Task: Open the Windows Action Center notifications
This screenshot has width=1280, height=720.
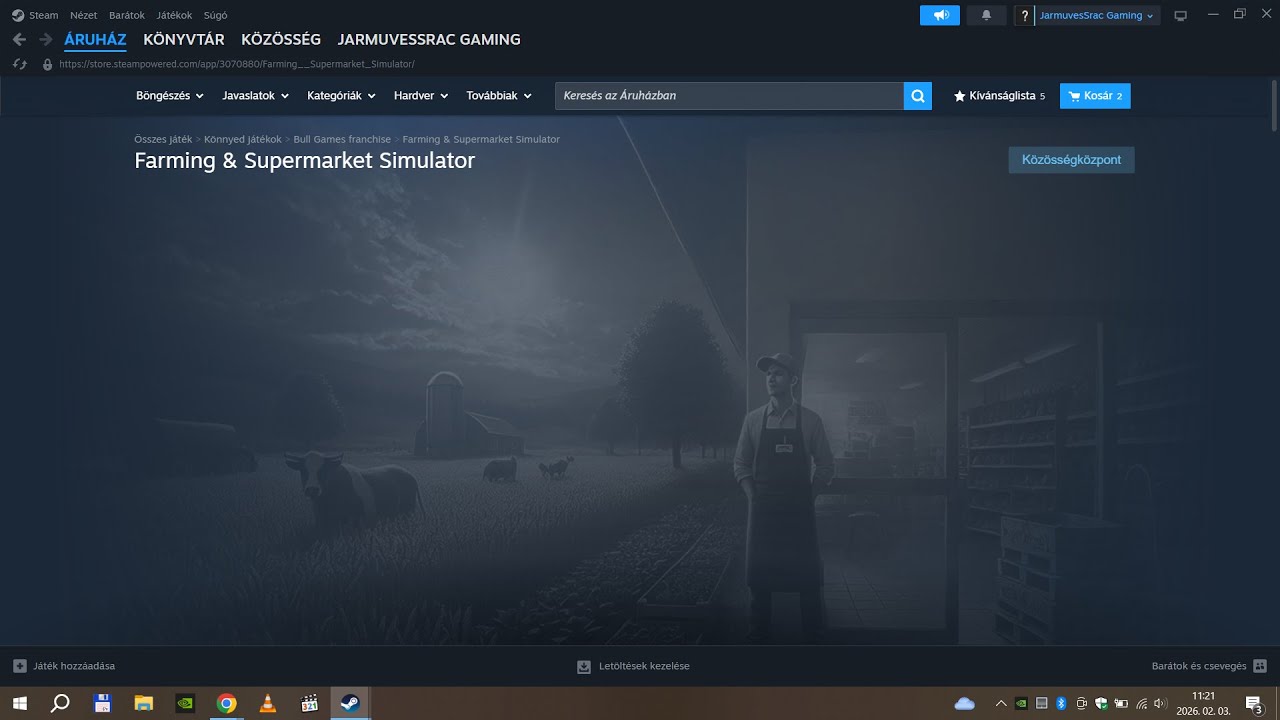Action: click(1253, 703)
